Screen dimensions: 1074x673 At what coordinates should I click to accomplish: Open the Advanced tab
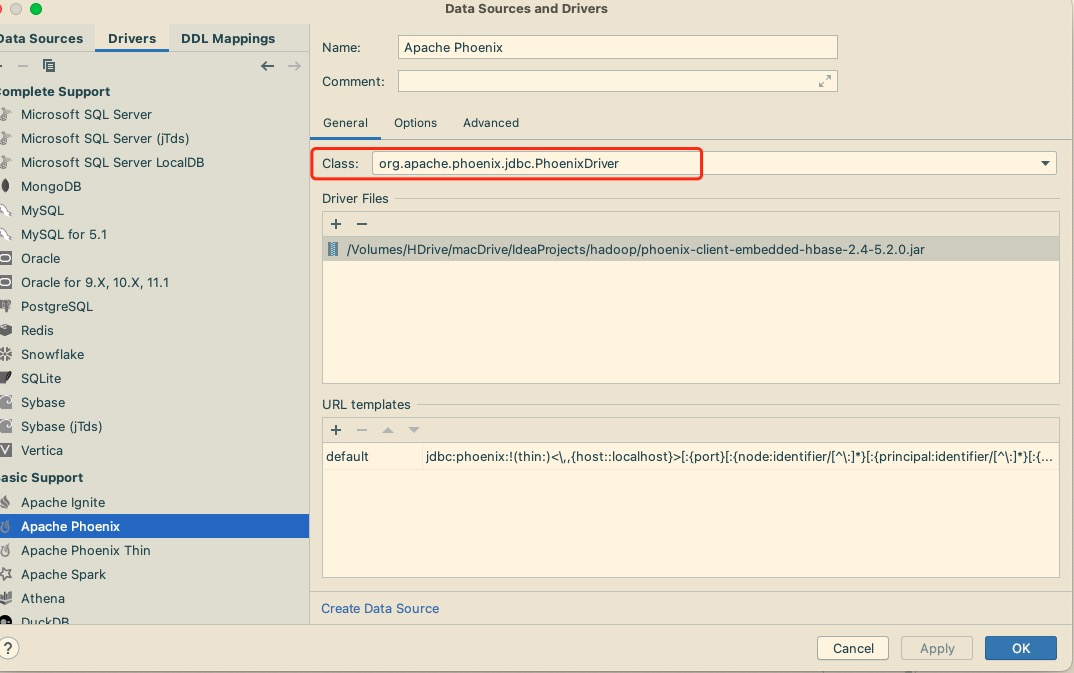point(491,123)
